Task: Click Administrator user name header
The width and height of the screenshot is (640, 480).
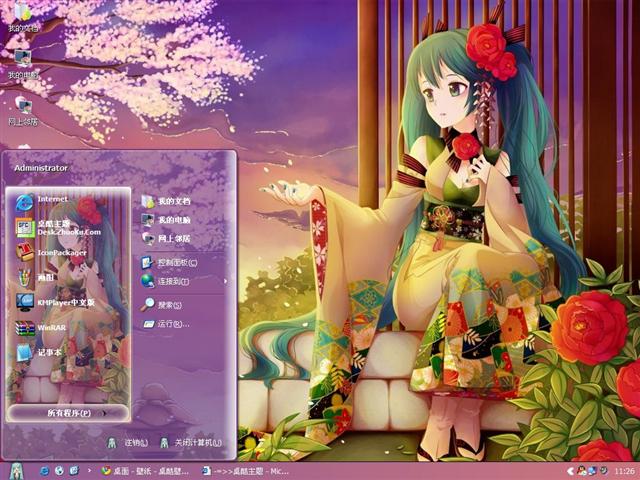Action: click(41, 168)
